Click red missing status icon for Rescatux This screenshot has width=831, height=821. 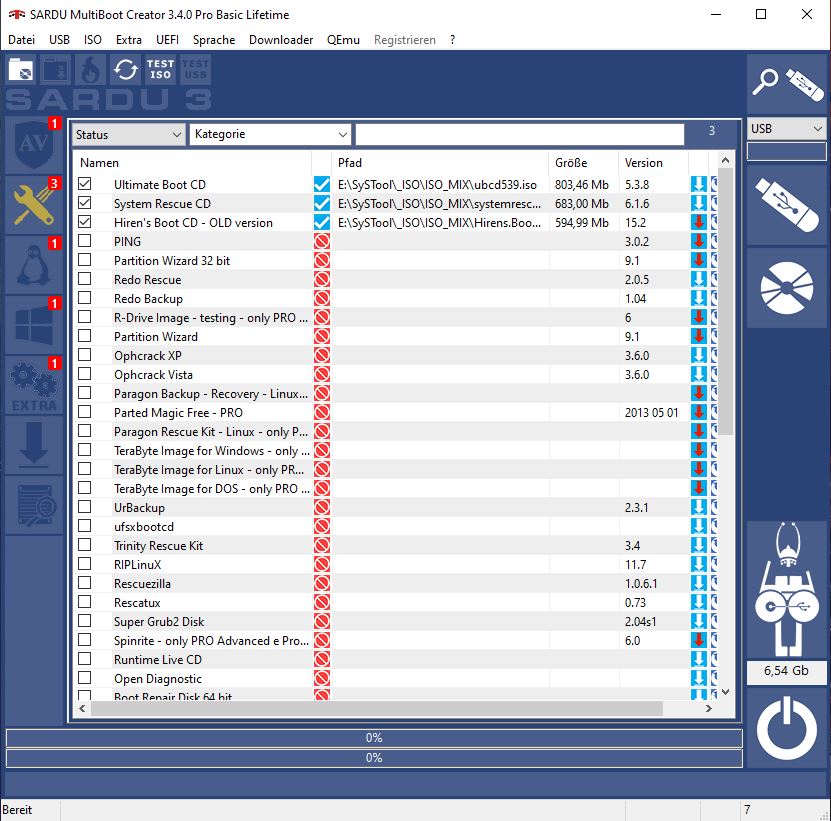[322, 602]
